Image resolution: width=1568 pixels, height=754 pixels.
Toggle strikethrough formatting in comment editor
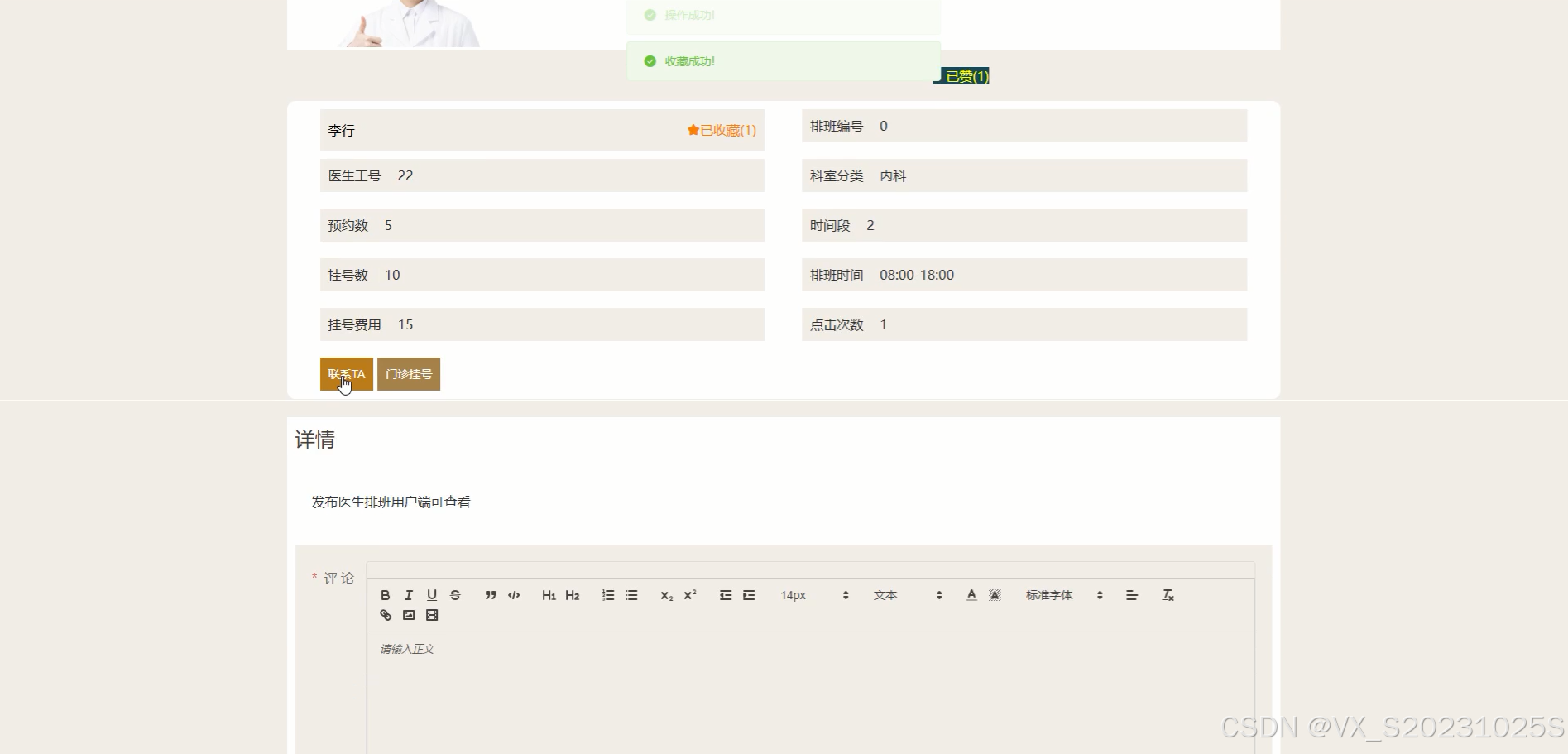click(x=455, y=595)
